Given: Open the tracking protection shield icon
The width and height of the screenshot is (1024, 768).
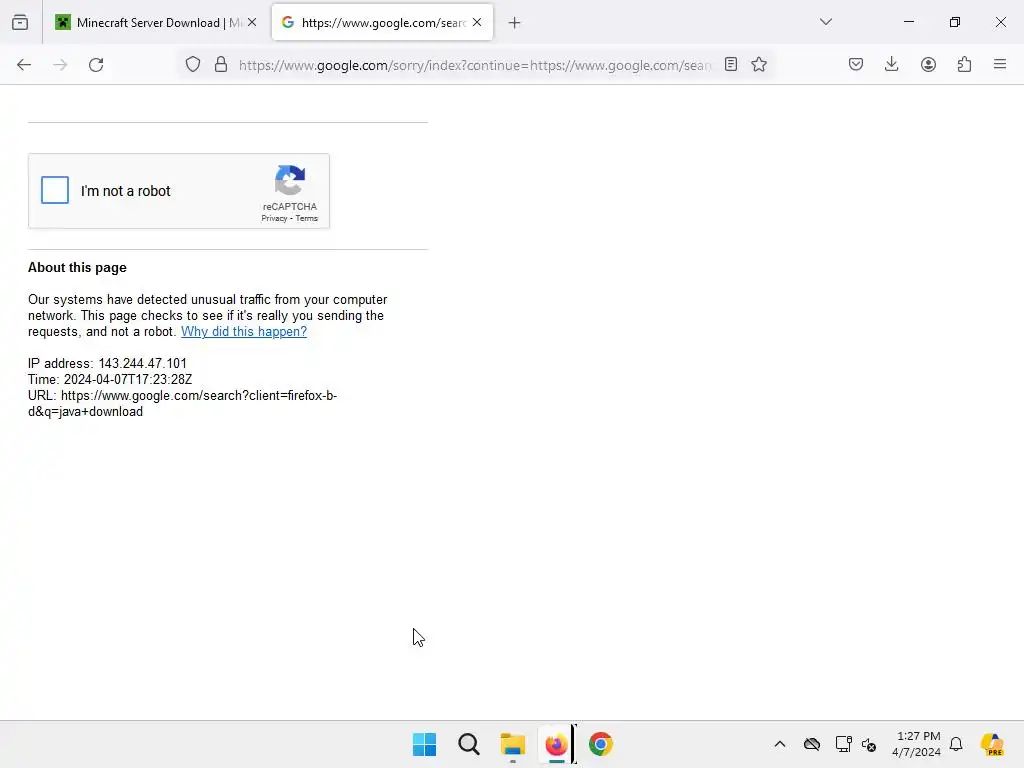Looking at the screenshot, I should (x=193, y=65).
